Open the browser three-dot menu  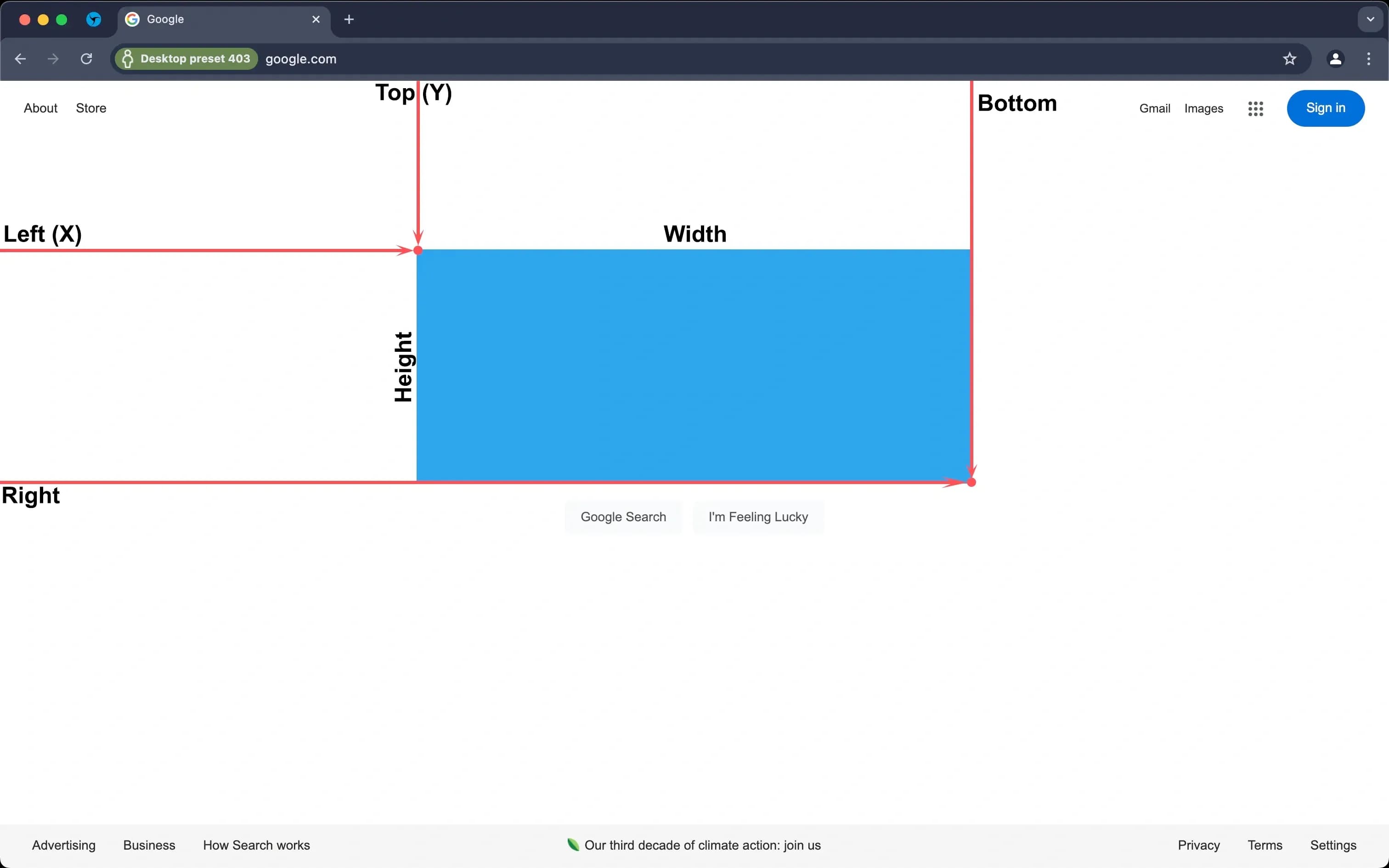(x=1368, y=59)
